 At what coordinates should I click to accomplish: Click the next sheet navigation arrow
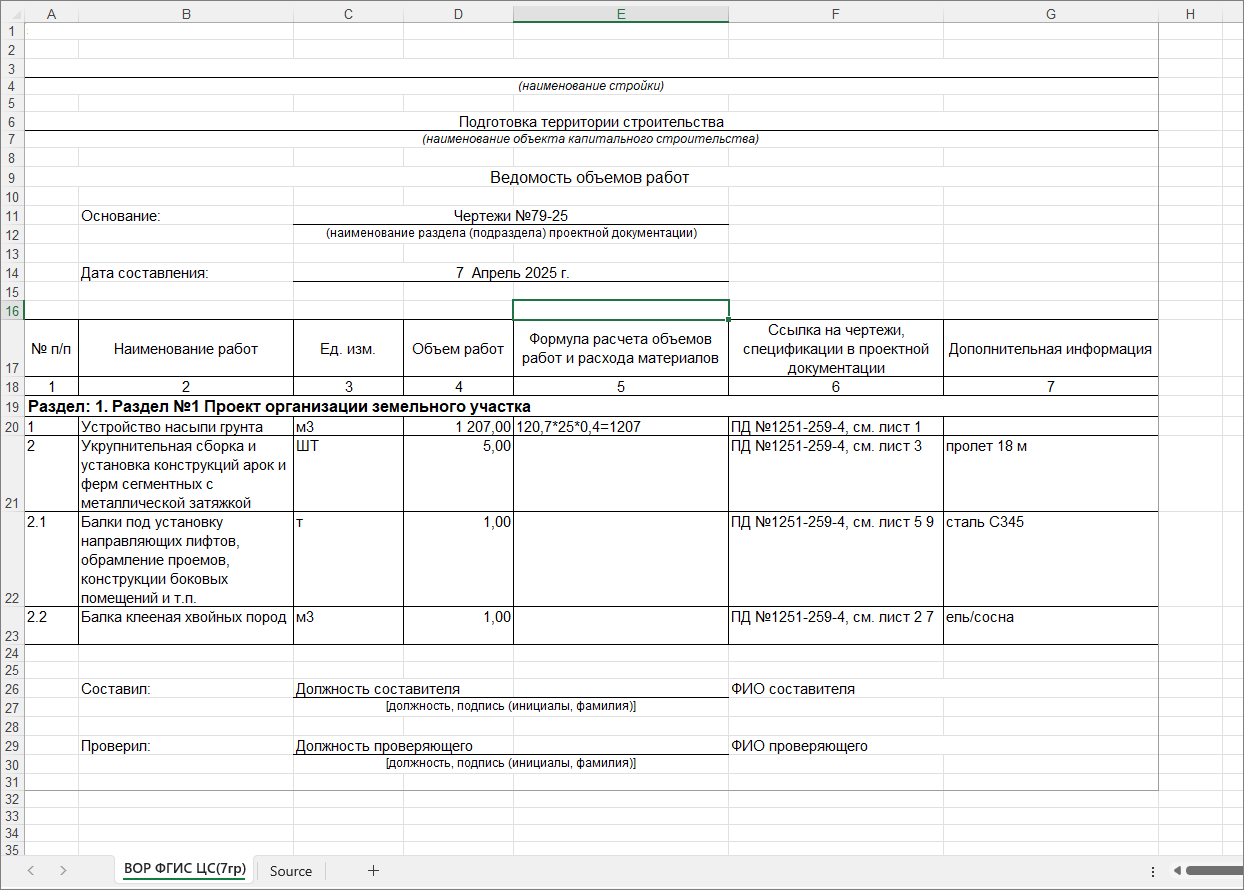click(x=63, y=871)
